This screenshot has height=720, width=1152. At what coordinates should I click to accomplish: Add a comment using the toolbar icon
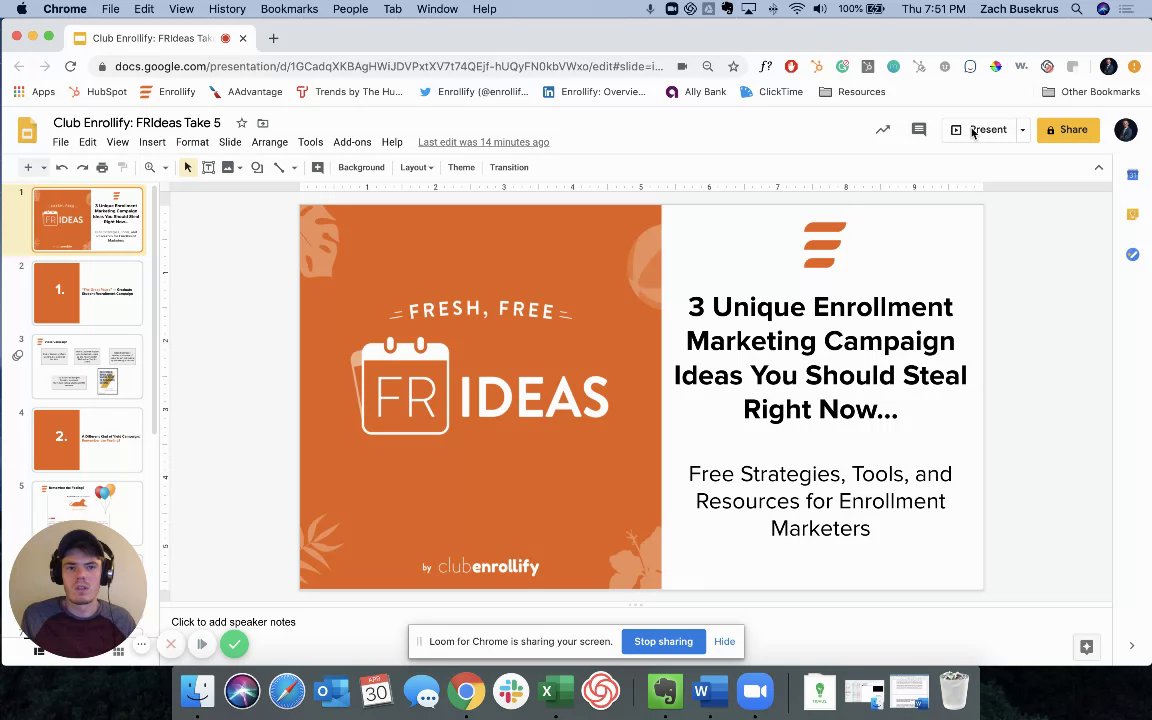tap(317, 168)
